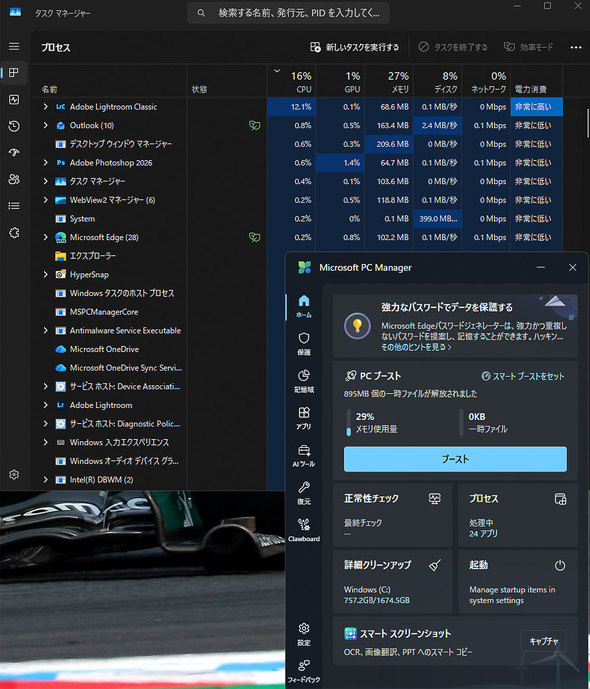Click Adobe Lightroom Classic LrC icon

click(61, 107)
